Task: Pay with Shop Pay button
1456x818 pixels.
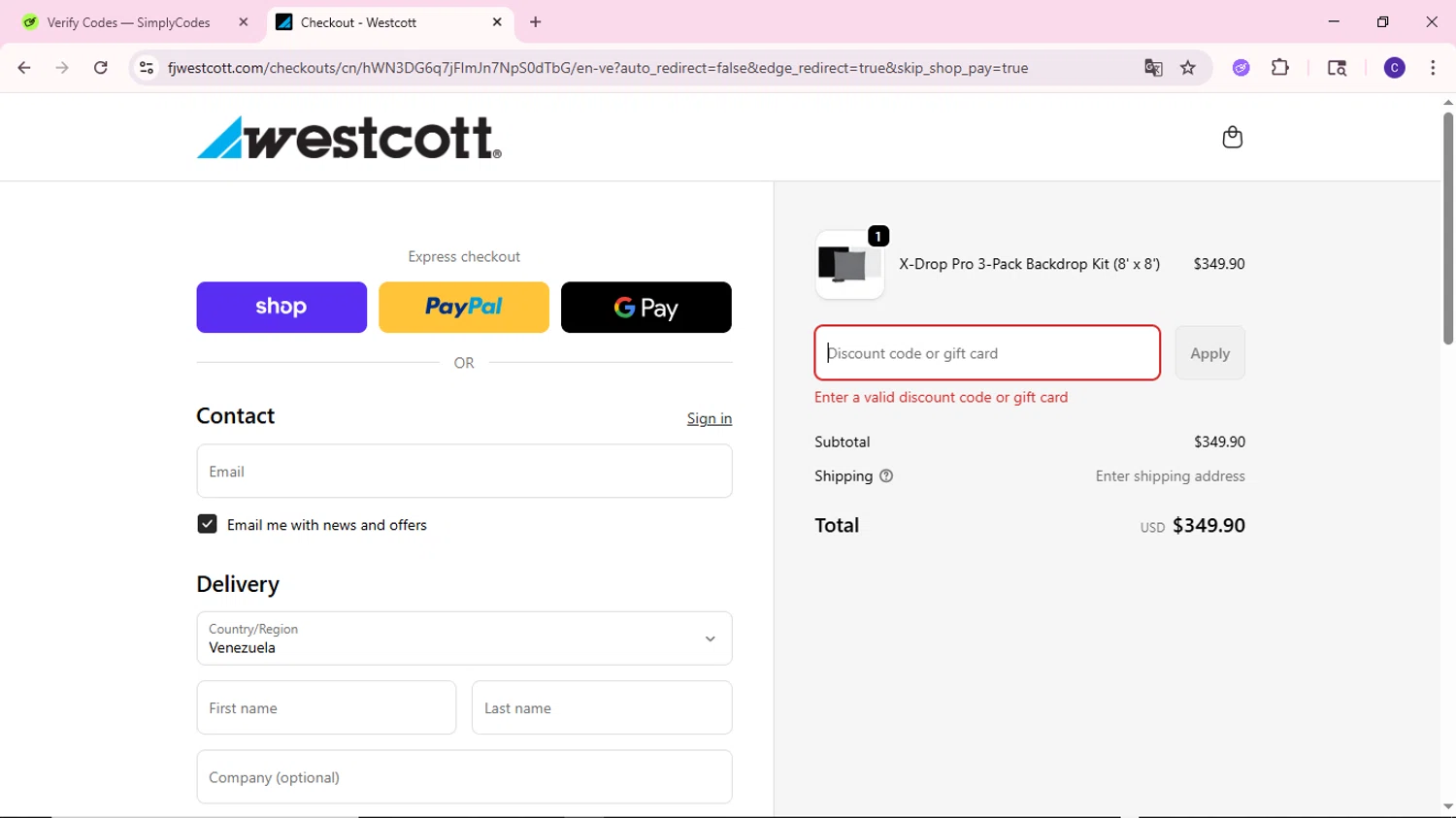Action: click(x=281, y=308)
